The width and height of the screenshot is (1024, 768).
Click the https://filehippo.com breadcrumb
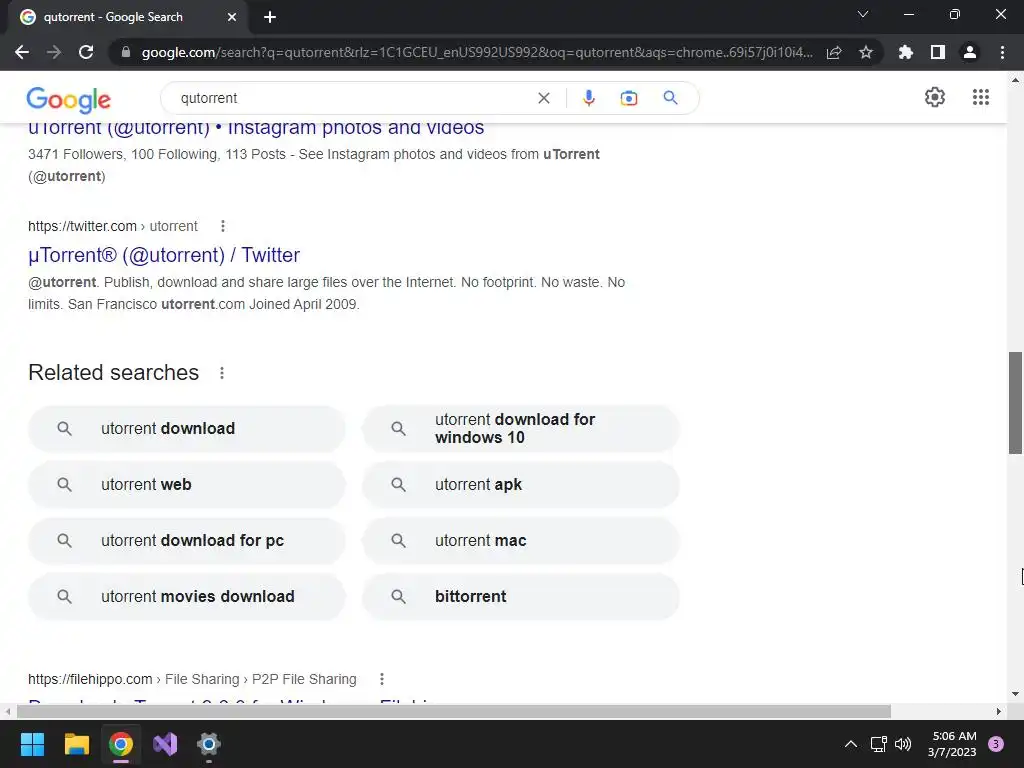[90, 679]
